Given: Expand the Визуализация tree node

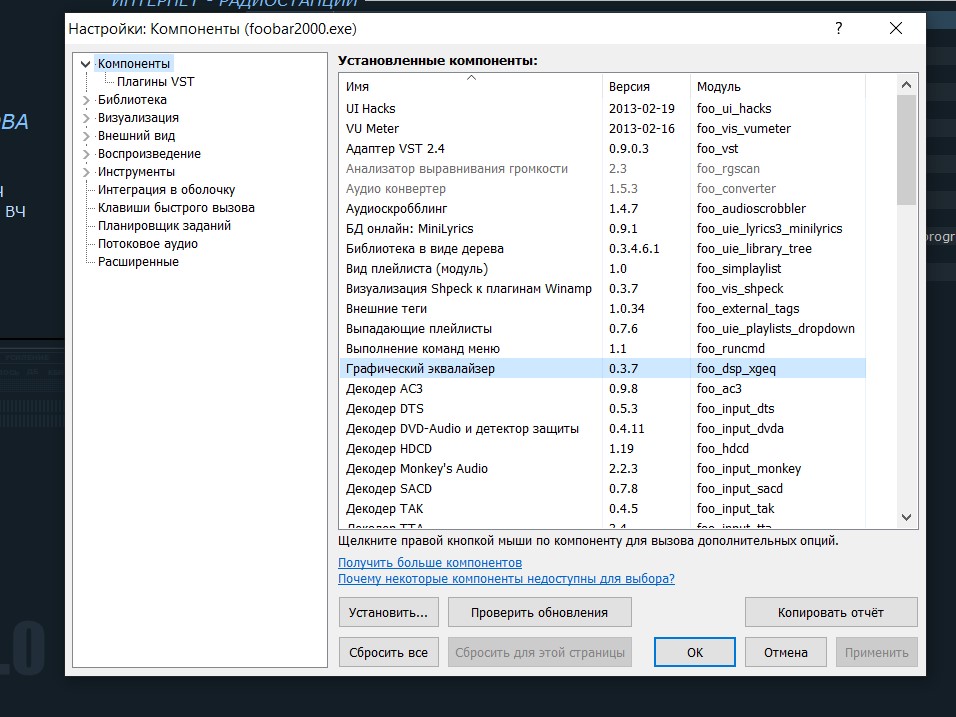Looking at the screenshot, I should click(x=86, y=118).
